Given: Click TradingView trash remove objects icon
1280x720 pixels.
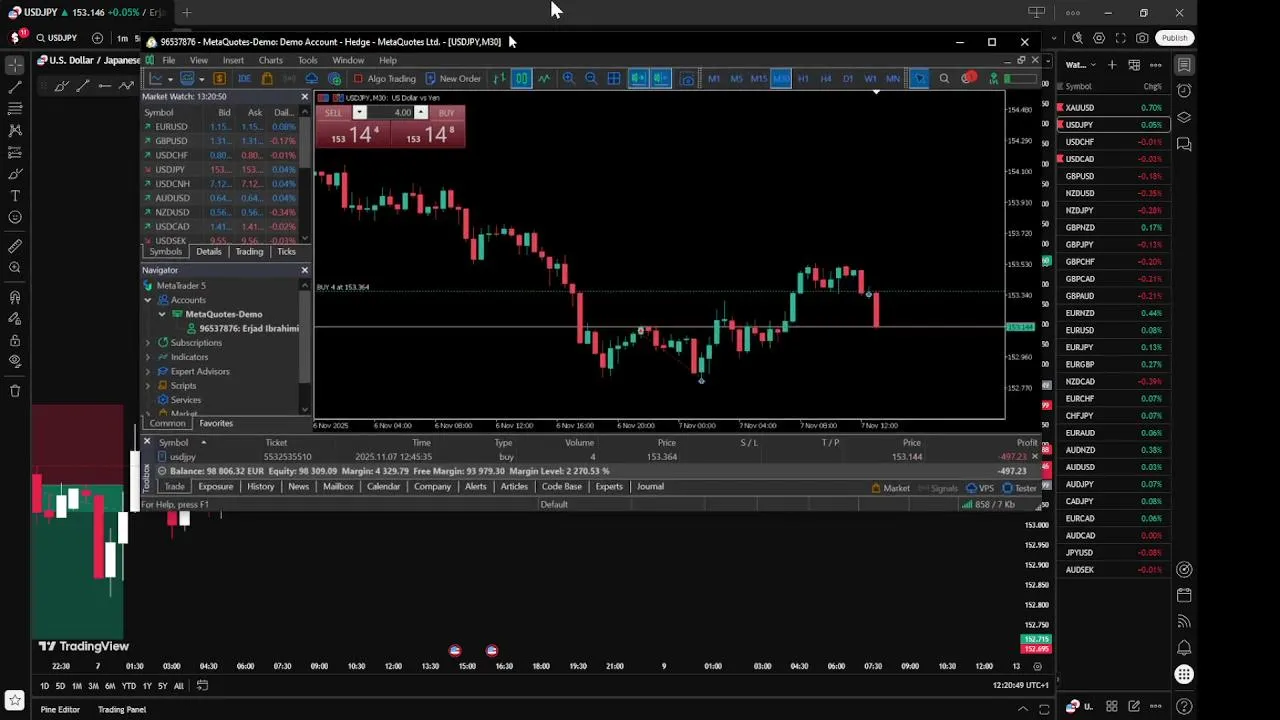Looking at the screenshot, I should point(14,391).
